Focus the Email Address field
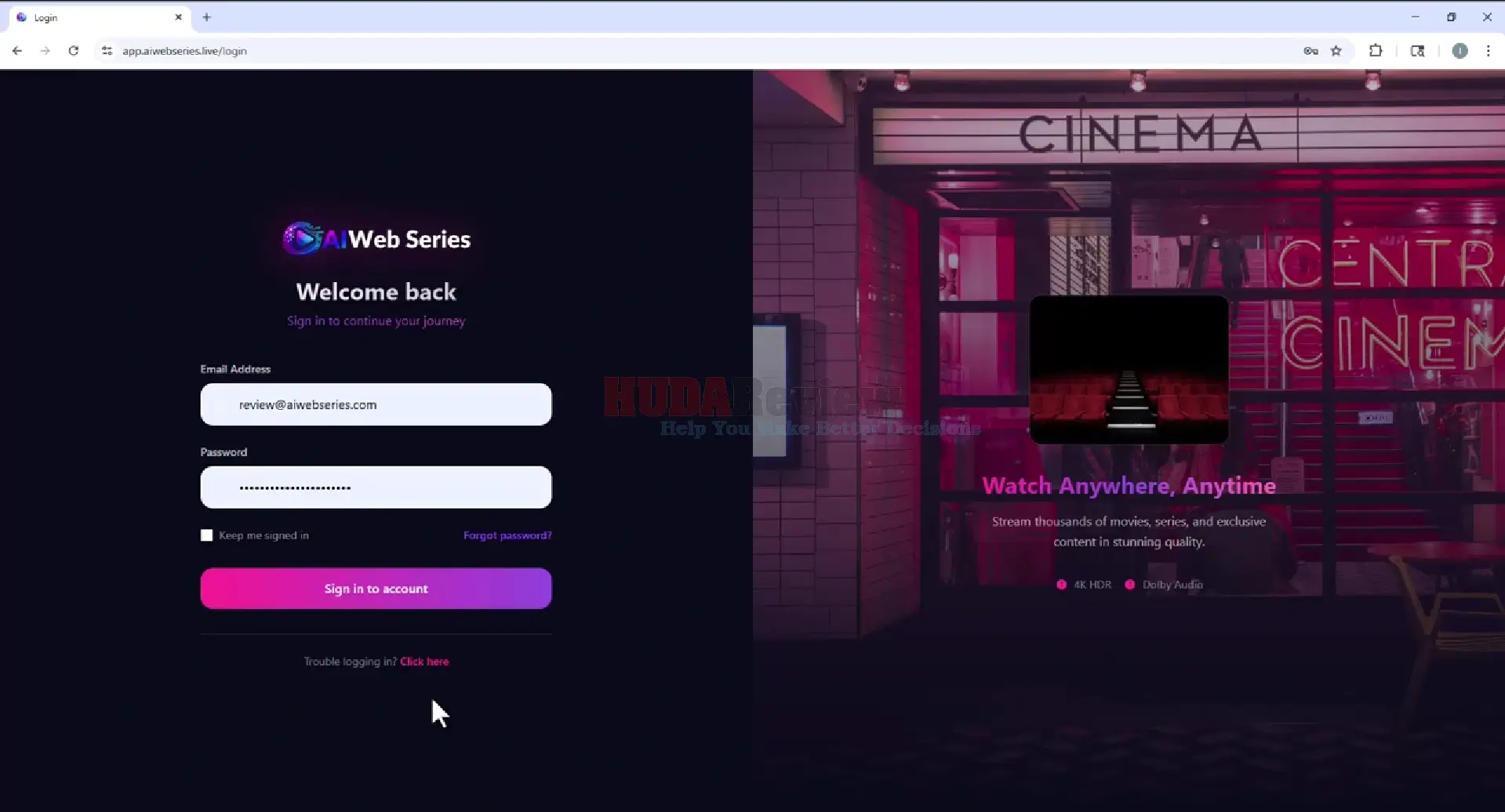Image resolution: width=1505 pixels, height=812 pixels. click(x=376, y=404)
